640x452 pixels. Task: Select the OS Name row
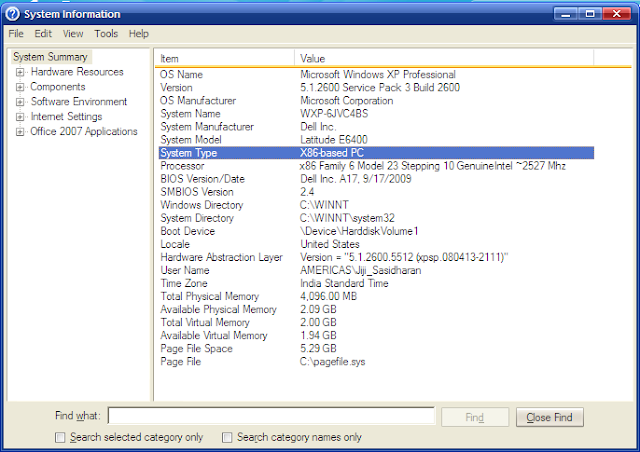point(376,74)
